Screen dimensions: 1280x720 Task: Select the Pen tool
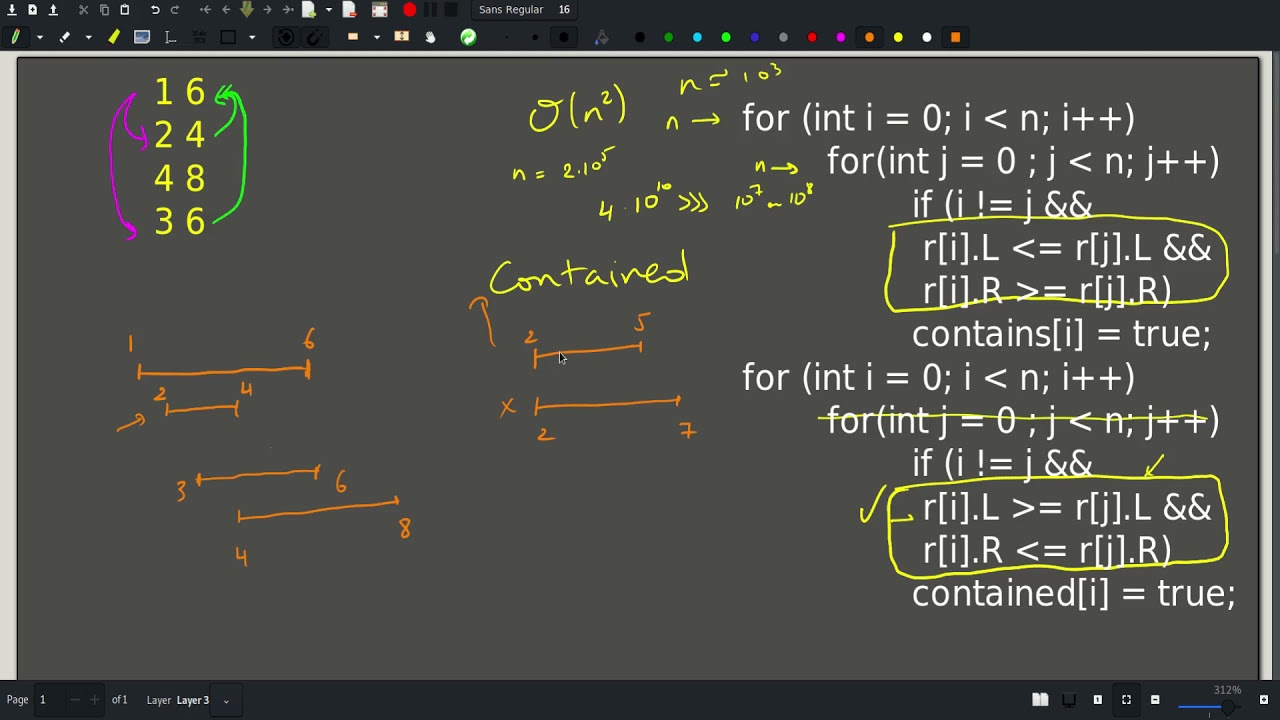(x=15, y=37)
